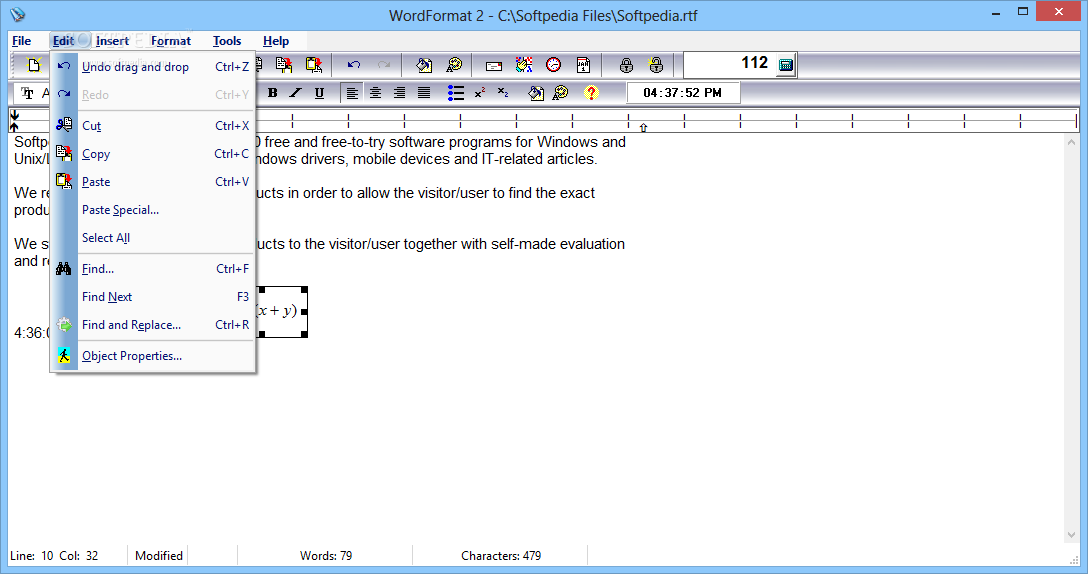Choose Object Properties... from the menu
Screen dimensions: 1088x574
(x=153, y=355)
